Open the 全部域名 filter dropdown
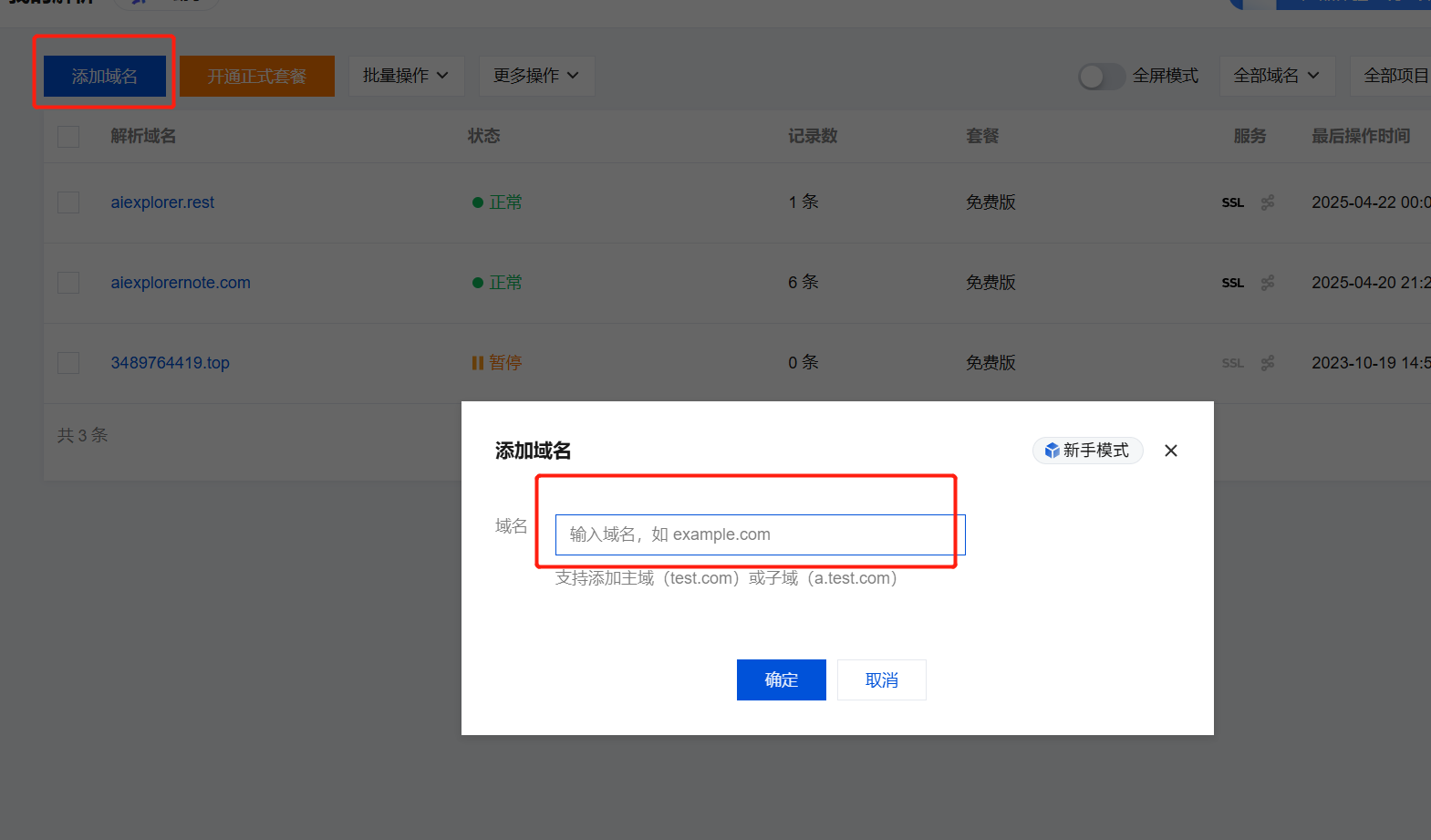1431x840 pixels. [1276, 76]
